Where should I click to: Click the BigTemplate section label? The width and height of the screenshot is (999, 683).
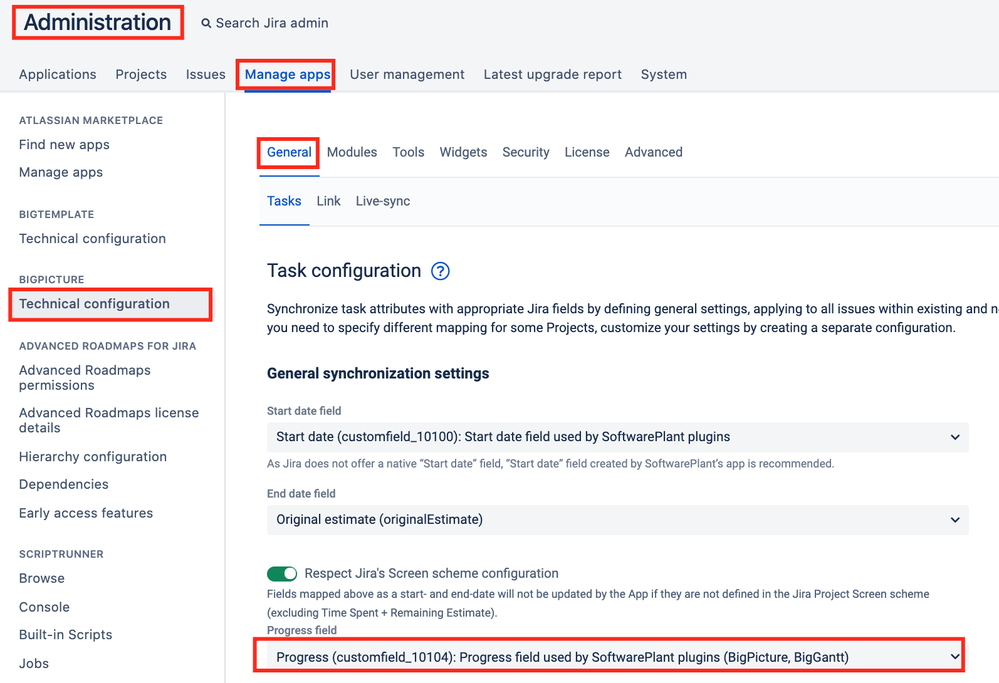pyautogui.click(x=57, y=215)
